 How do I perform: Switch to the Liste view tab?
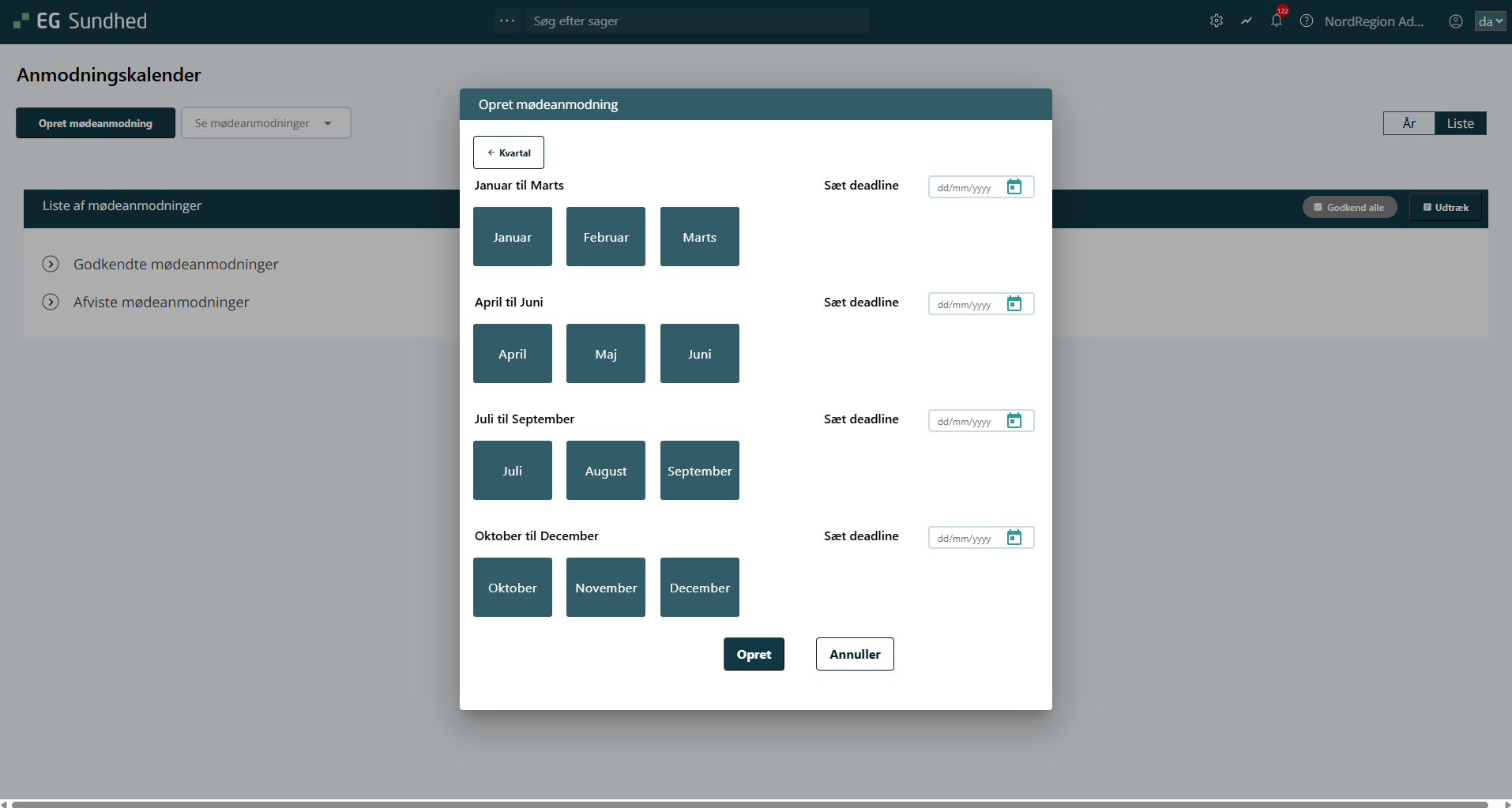pyautogui.click(x=1460, y=123)
